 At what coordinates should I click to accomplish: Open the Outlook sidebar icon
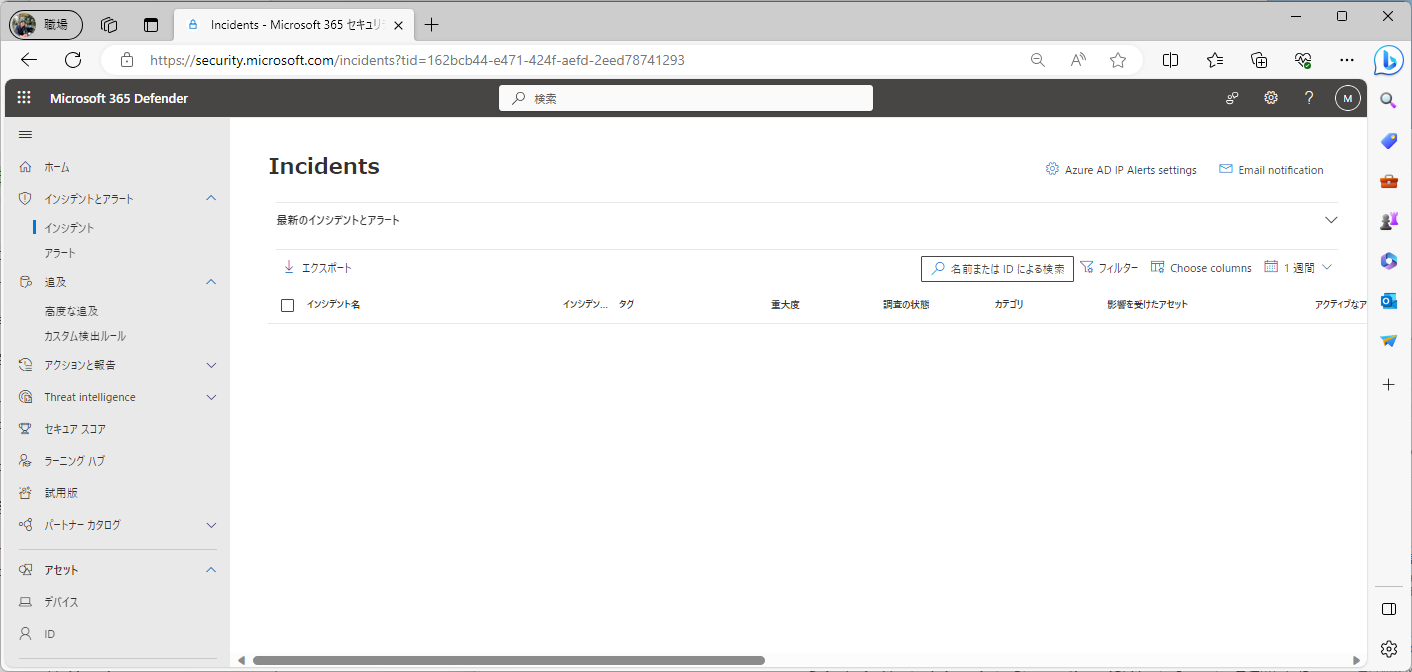click(x=1388, y=301)
